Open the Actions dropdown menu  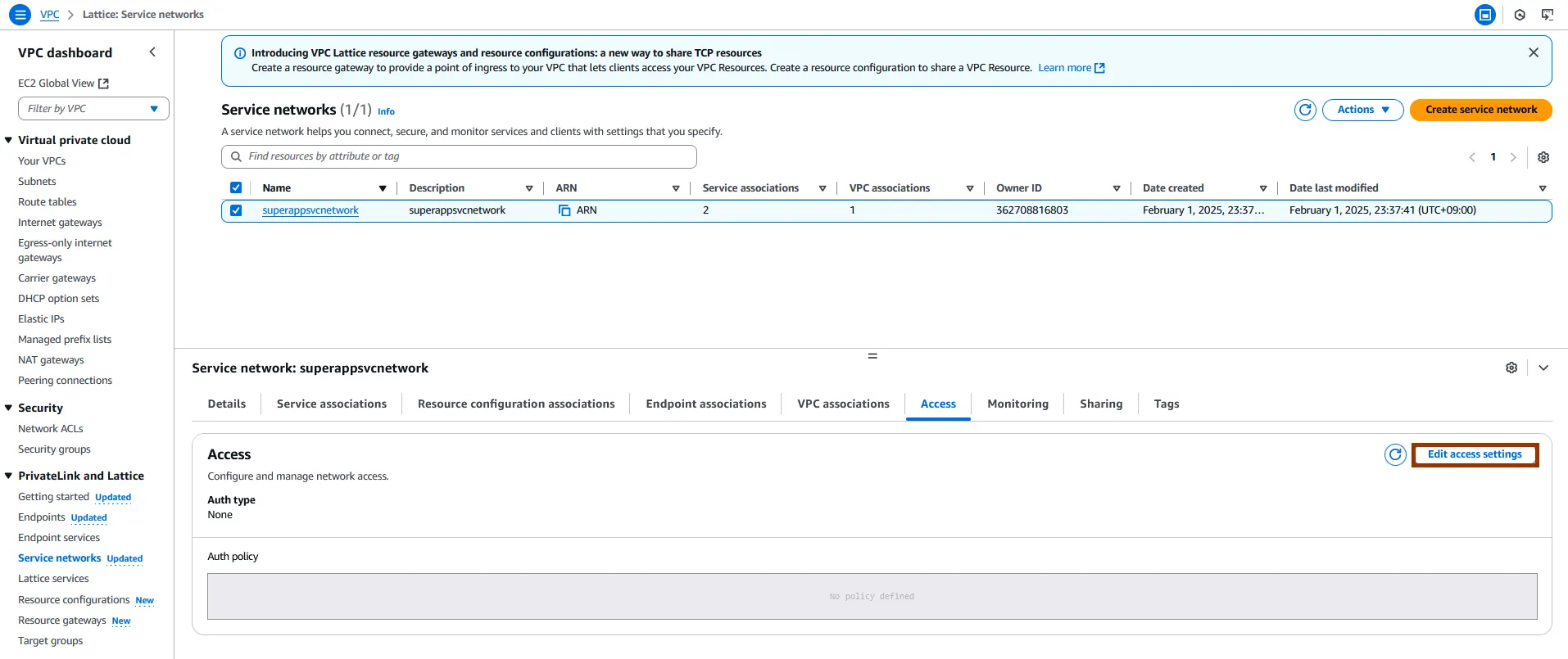click(x=1363, y=110)
